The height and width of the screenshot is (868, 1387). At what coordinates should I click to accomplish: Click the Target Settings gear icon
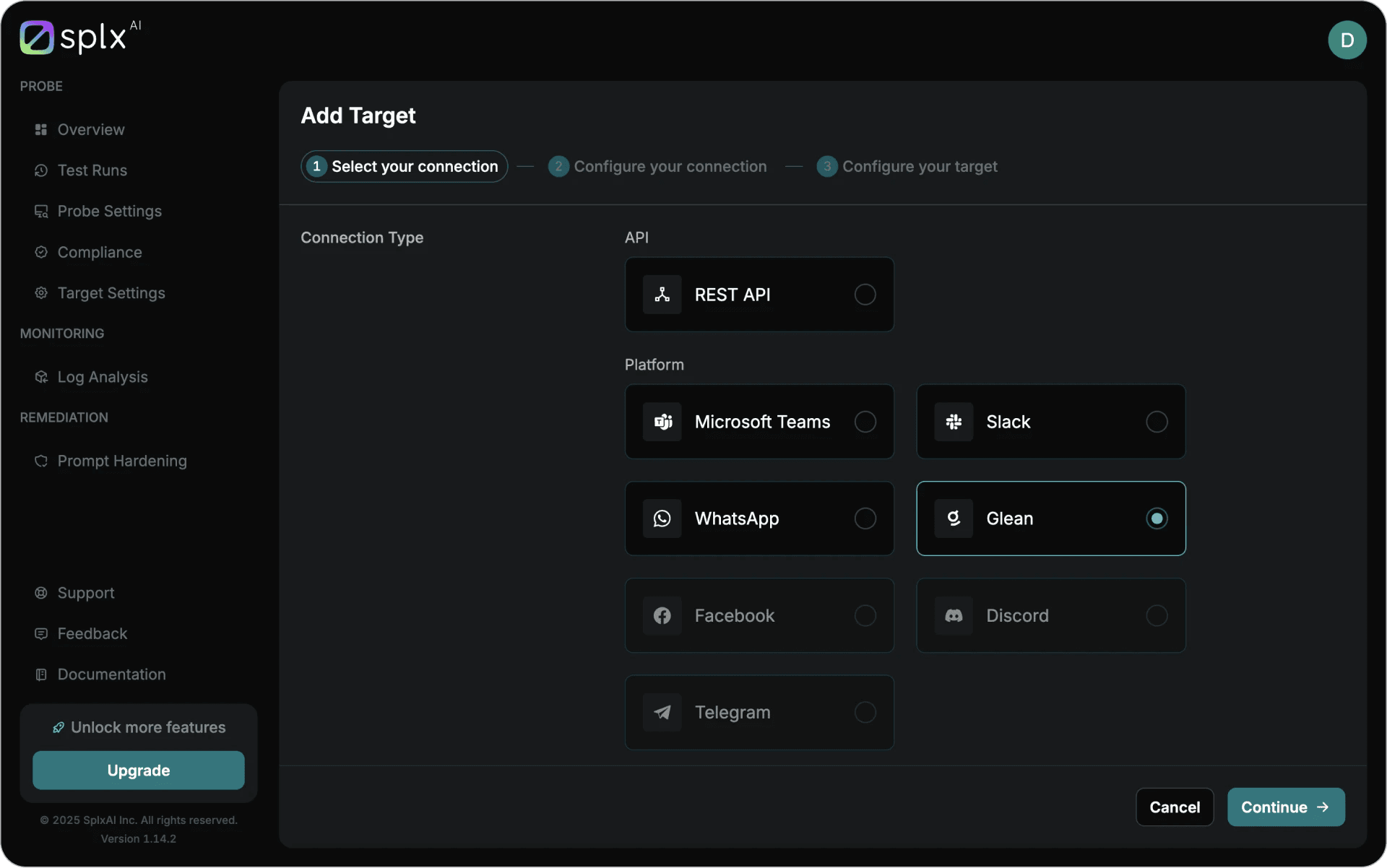click(41, 293)
